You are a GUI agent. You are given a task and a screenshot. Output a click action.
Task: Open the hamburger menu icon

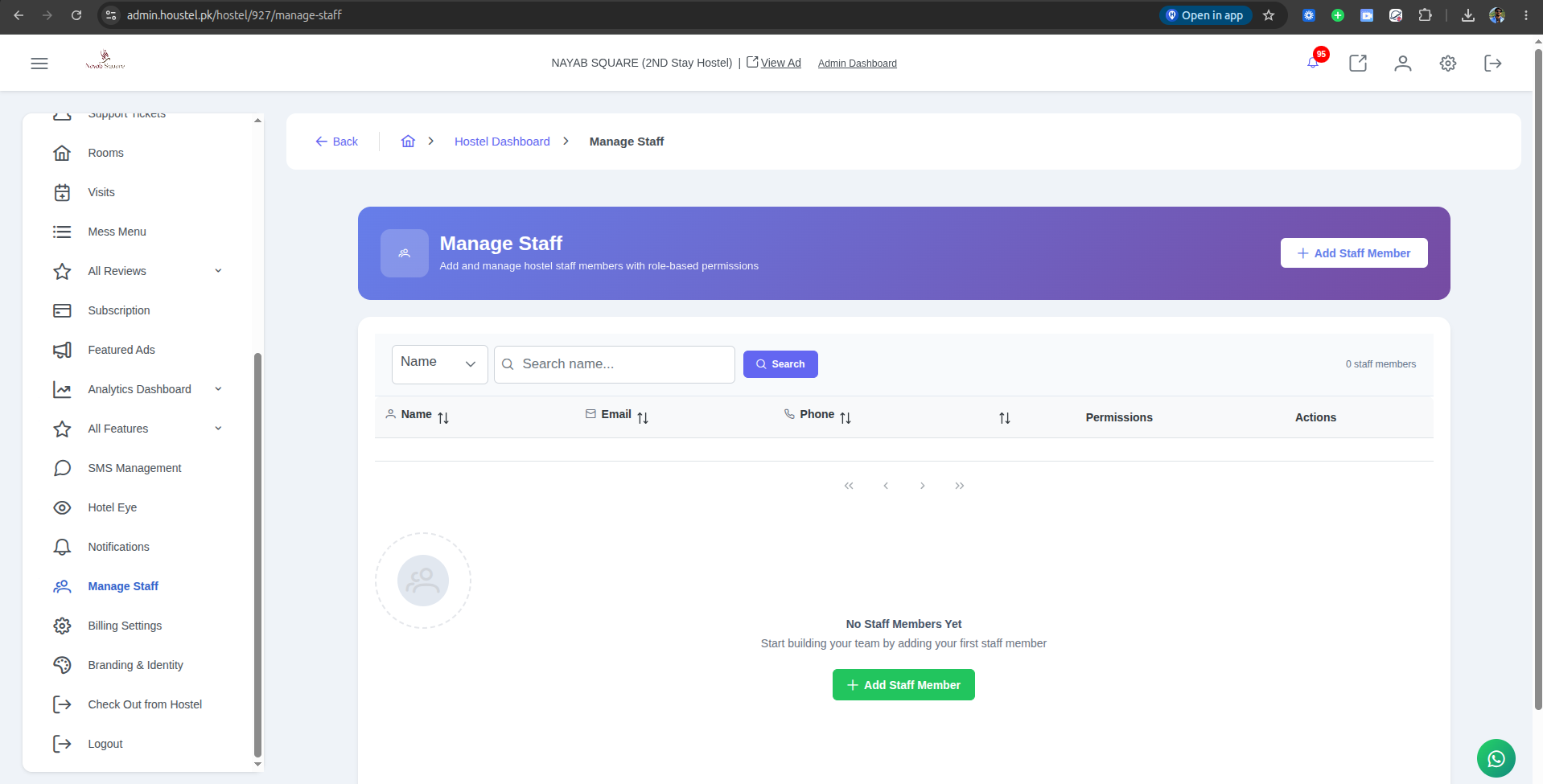(x=39, y=64)
